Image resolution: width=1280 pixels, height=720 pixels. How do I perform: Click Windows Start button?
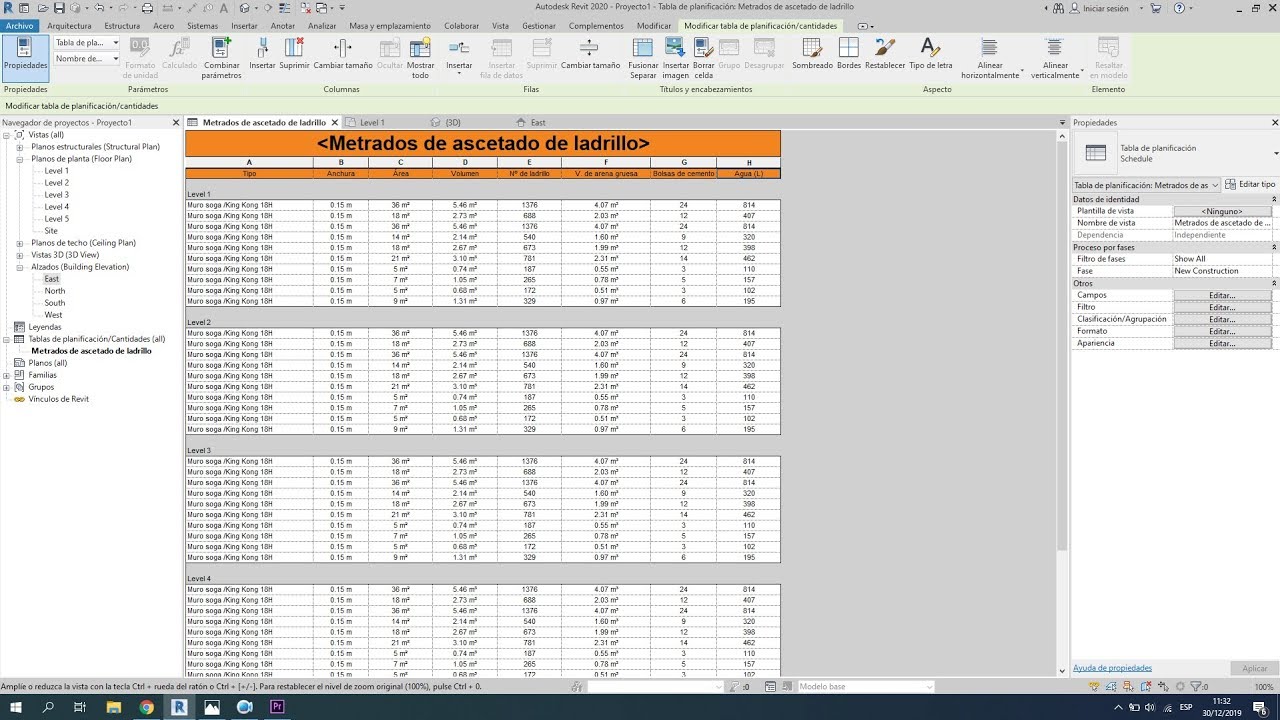tap(15, 707)
